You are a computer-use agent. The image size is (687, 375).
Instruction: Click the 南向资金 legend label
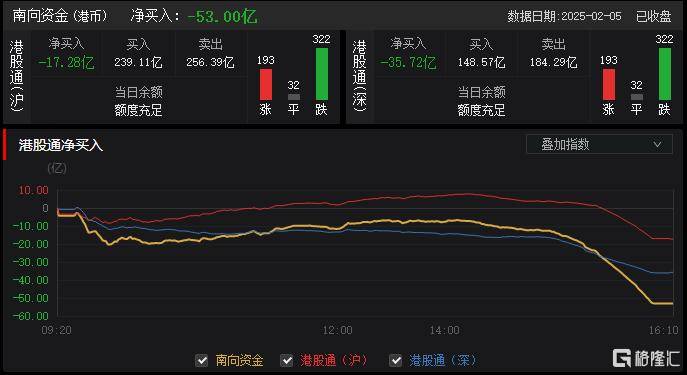(x=240, y=361)
